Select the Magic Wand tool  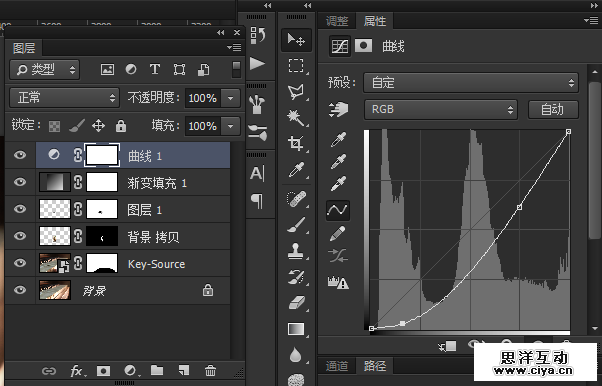[296, 117]
